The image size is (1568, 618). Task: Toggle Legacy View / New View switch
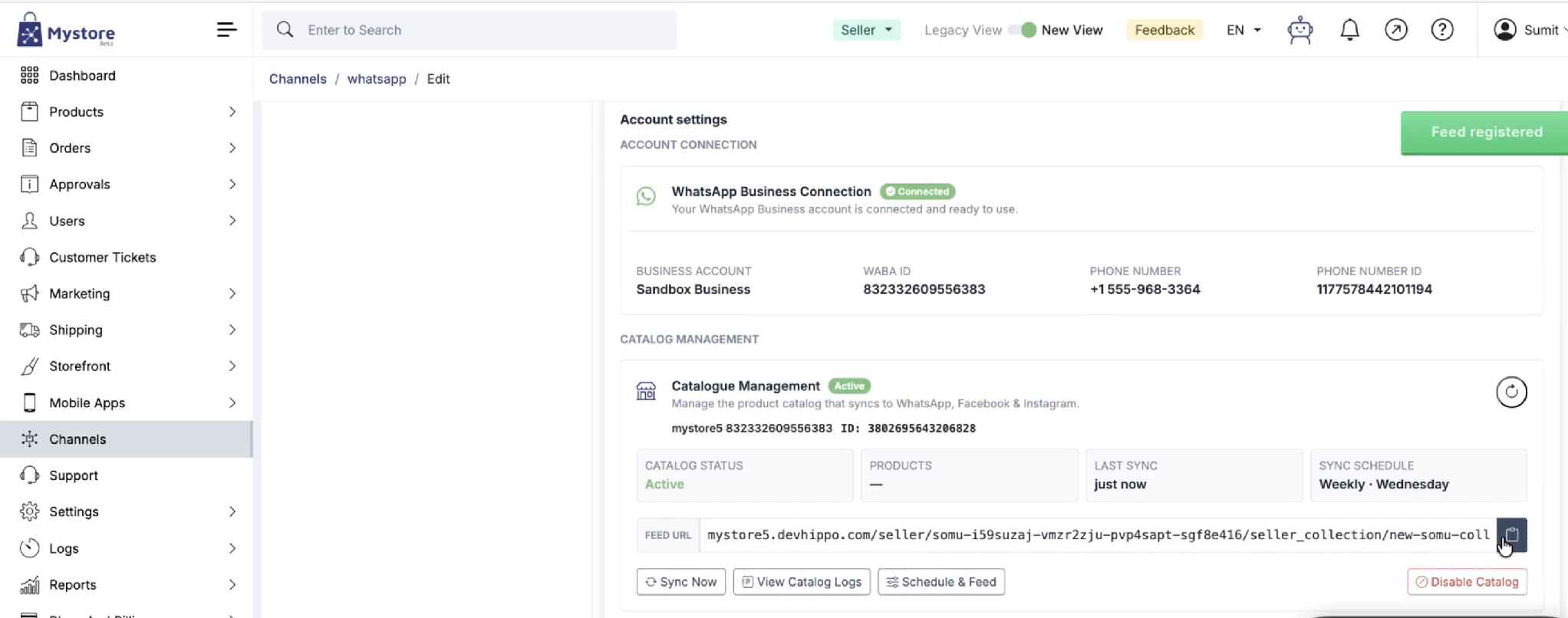point(1023,30)
